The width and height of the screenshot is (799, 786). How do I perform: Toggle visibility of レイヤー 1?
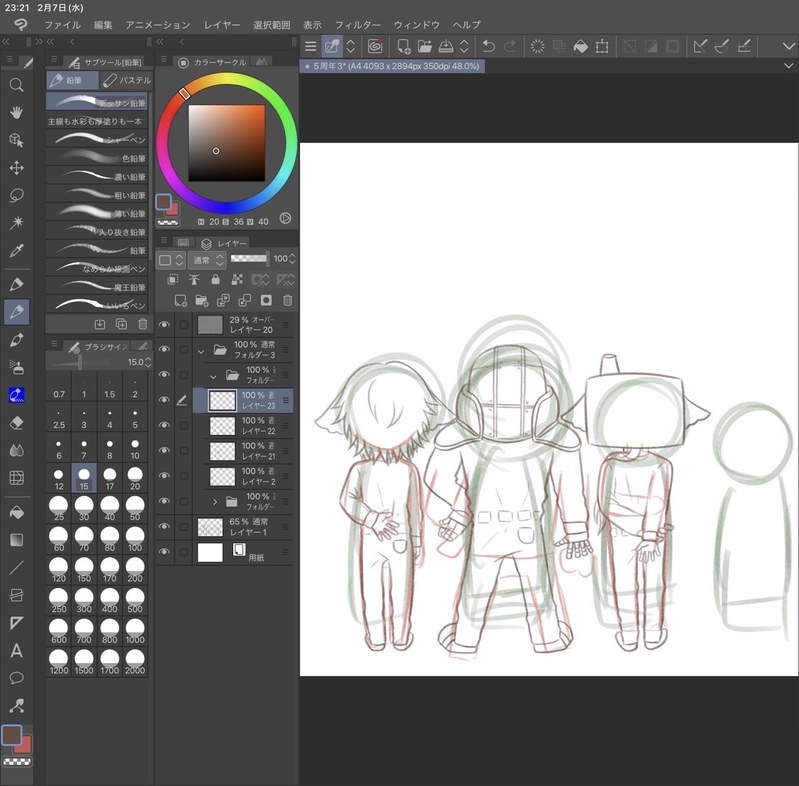[x=164, y=526]
